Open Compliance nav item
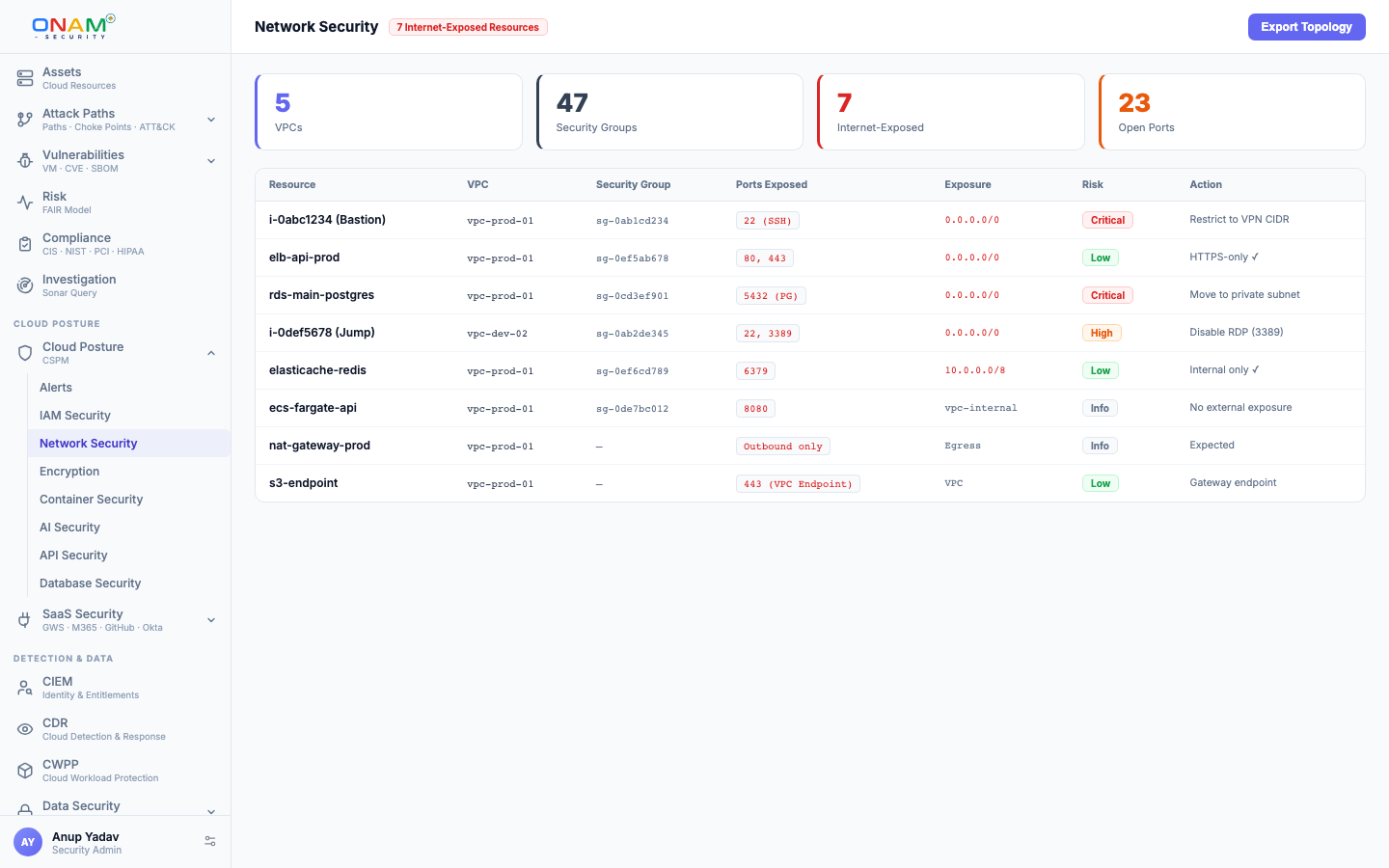This screenshot has width=1389, height=868. tap(116, 244)
